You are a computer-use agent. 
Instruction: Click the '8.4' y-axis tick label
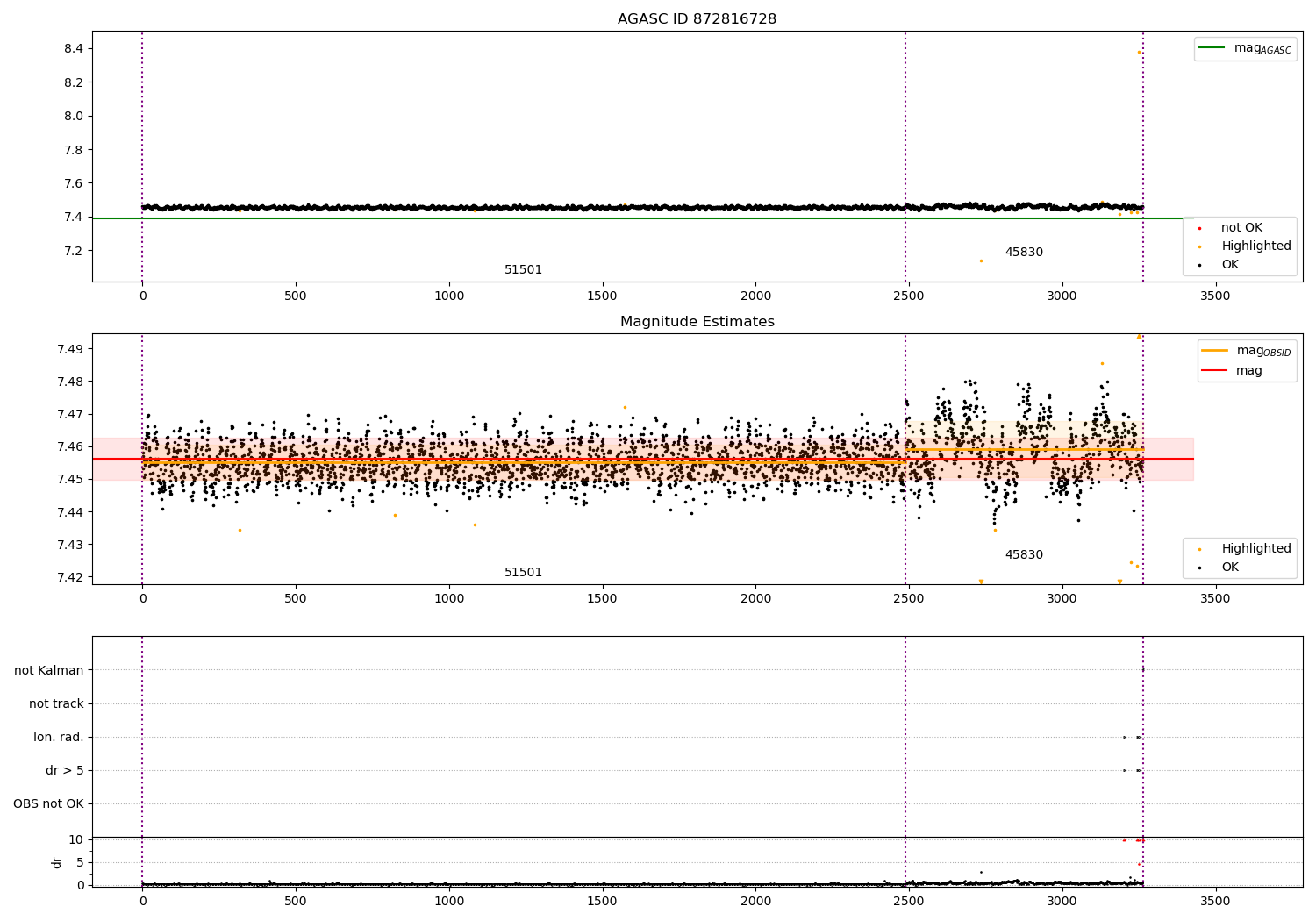pos(74,48)
